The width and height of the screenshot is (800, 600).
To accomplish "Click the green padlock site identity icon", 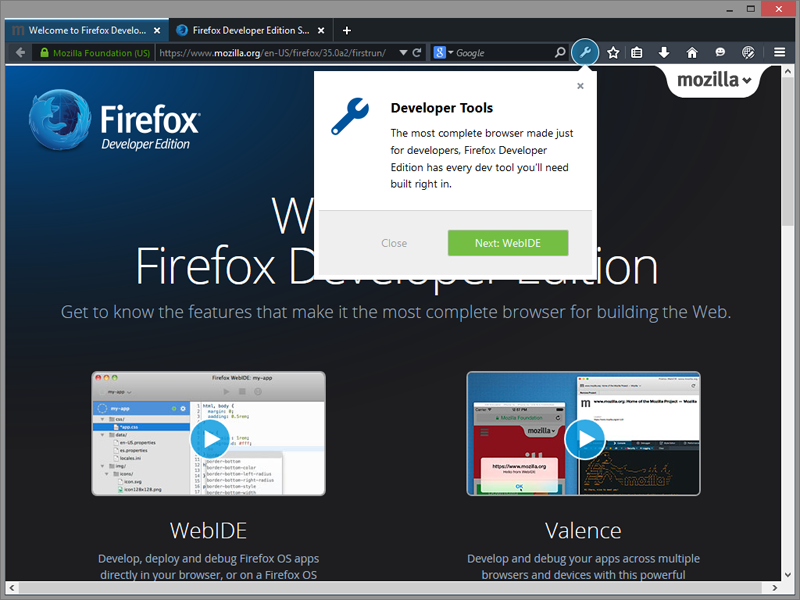I will 44,53.
